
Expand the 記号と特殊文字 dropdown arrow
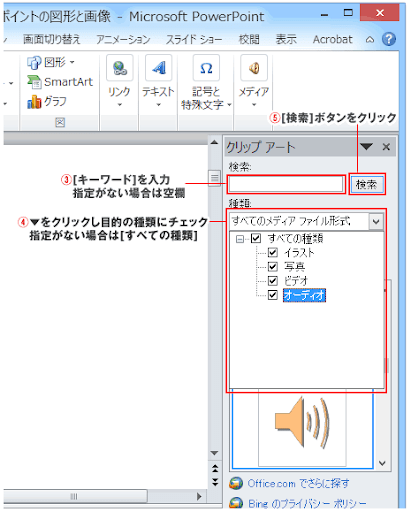(229, 105)
